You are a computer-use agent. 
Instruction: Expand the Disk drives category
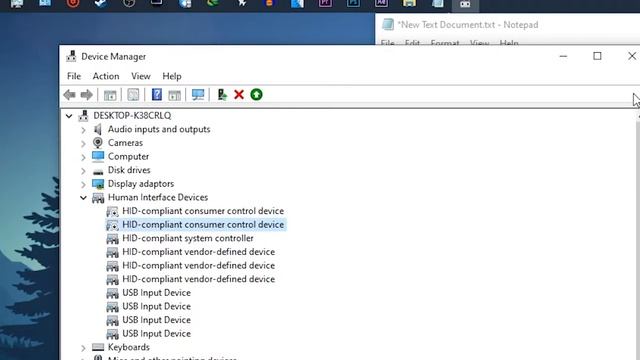pos(83,171)
